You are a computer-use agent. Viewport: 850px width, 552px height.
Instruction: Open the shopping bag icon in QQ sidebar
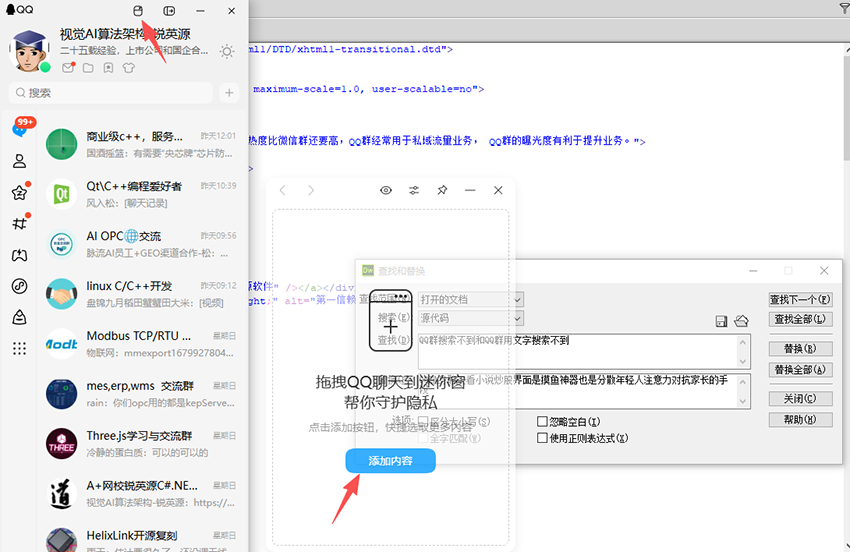pos(20,317)
